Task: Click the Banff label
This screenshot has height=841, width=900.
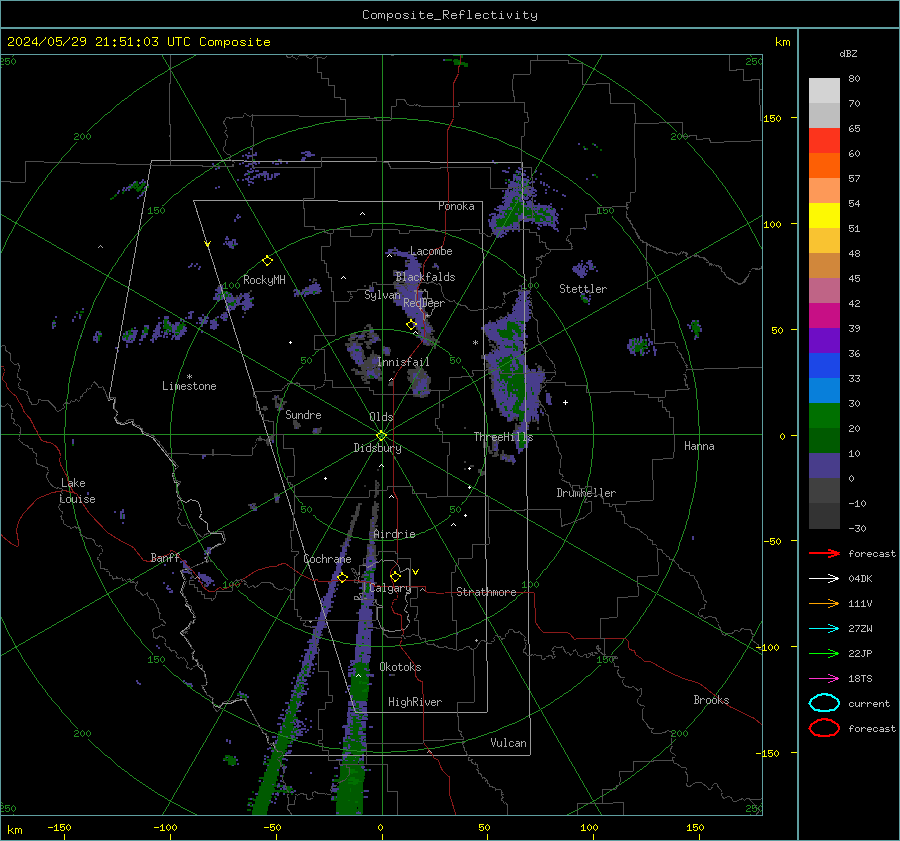Action: (165, 558)
